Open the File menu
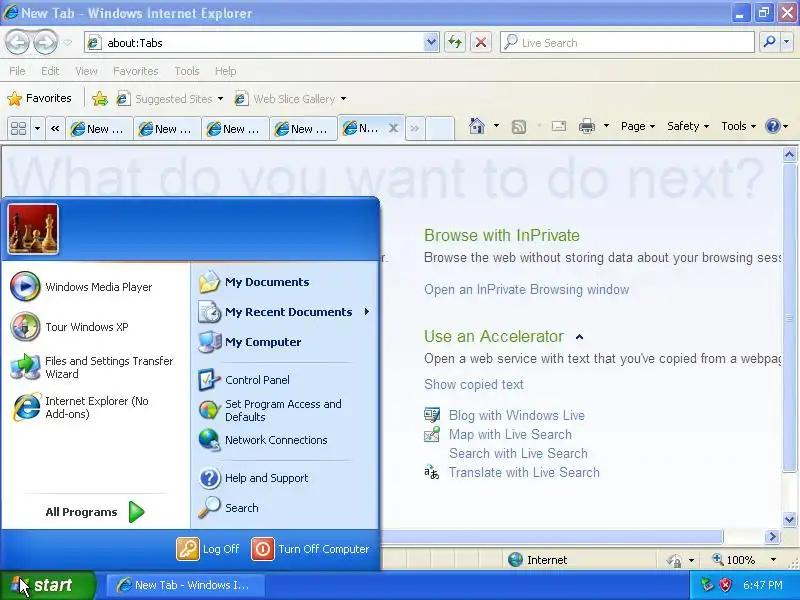The width and height of the screenshot is (800, 600). [17, 71]
